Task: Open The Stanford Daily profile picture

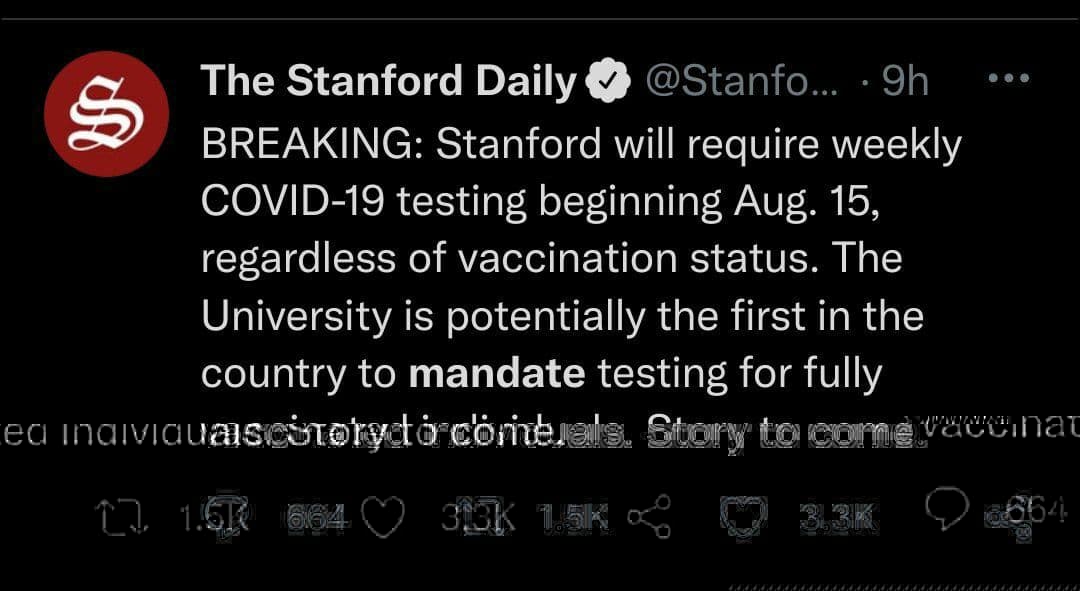Action: click(x=106, y=113)
